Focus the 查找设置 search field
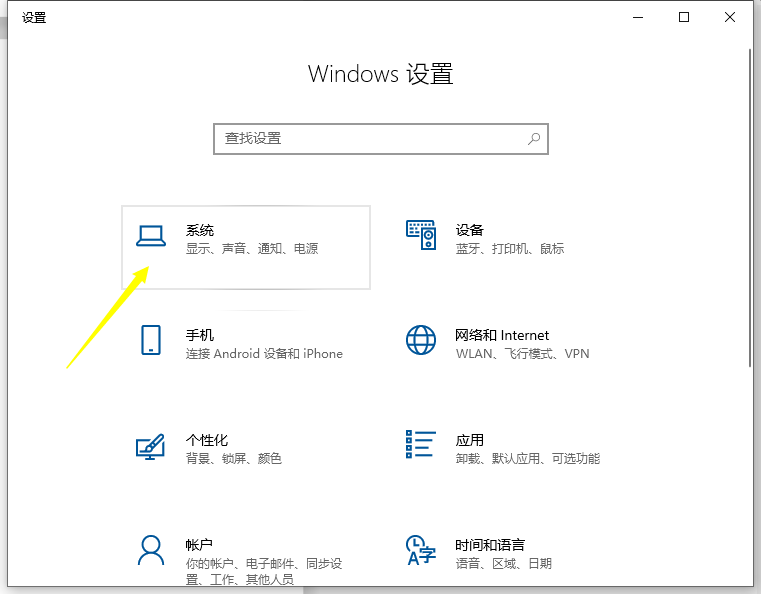The height and width of the screenshot is (594, 761). click(370, 139)
